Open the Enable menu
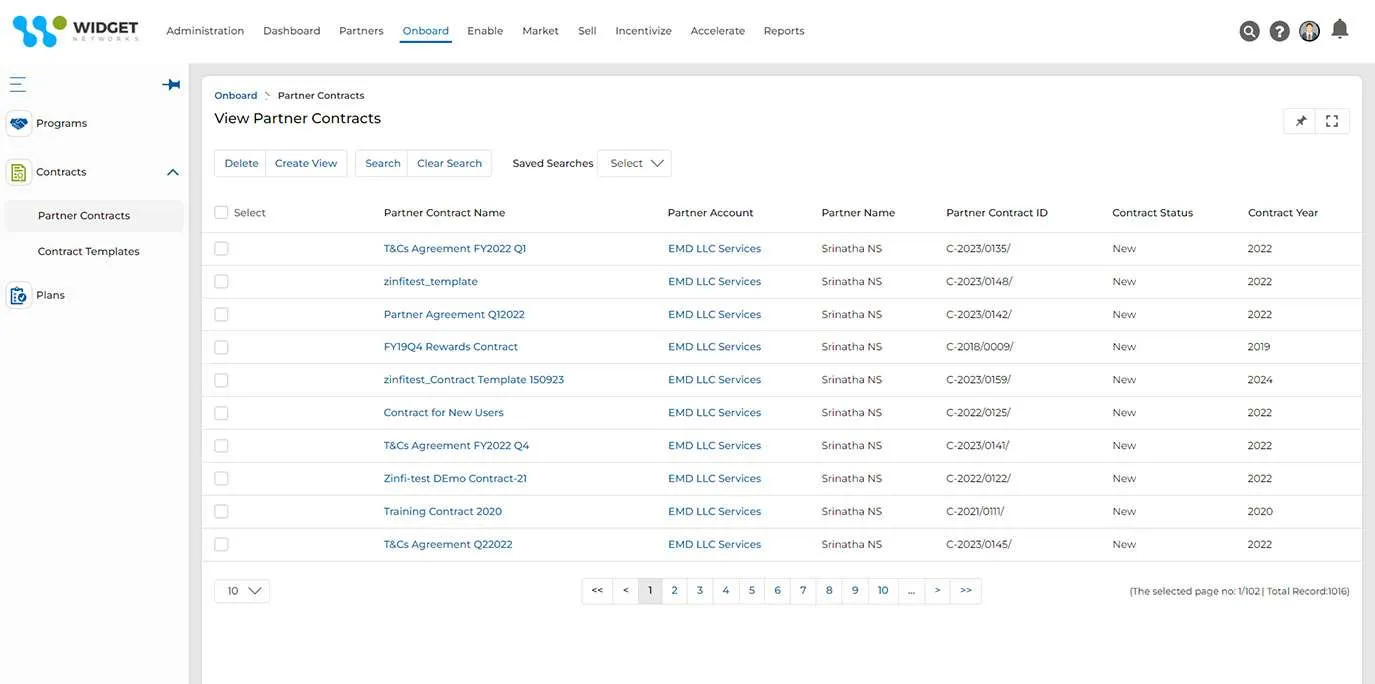1375x684 pixels. (485, 31)
